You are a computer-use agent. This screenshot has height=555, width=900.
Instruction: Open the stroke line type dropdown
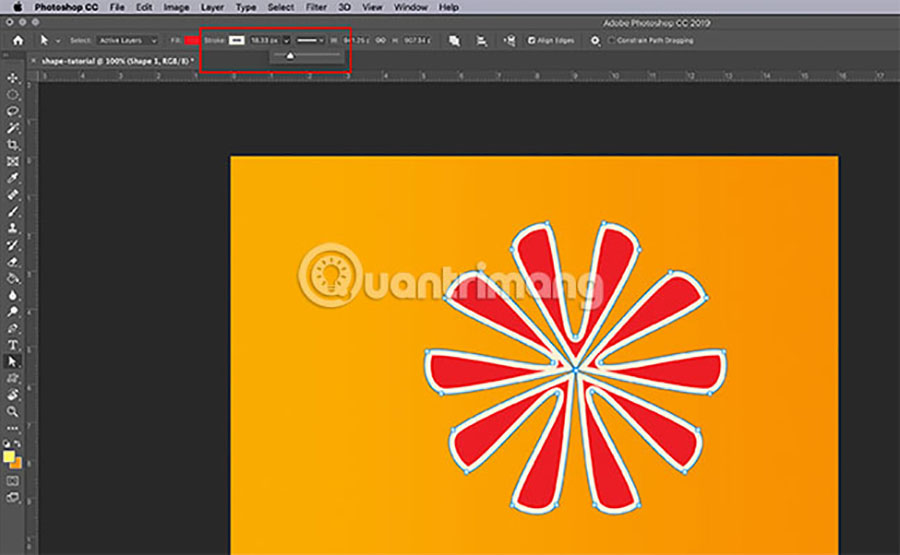(311, 41)
